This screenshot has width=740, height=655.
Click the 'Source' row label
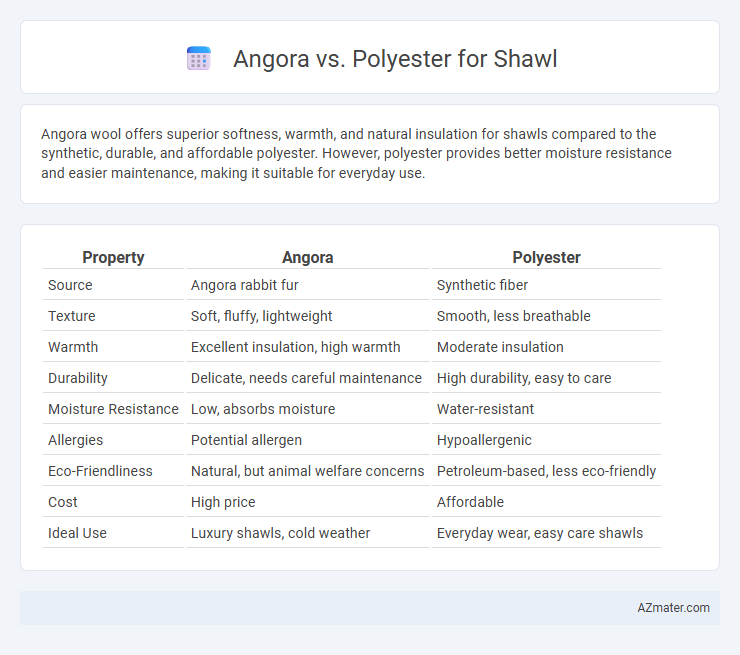(x=70, y=285)
